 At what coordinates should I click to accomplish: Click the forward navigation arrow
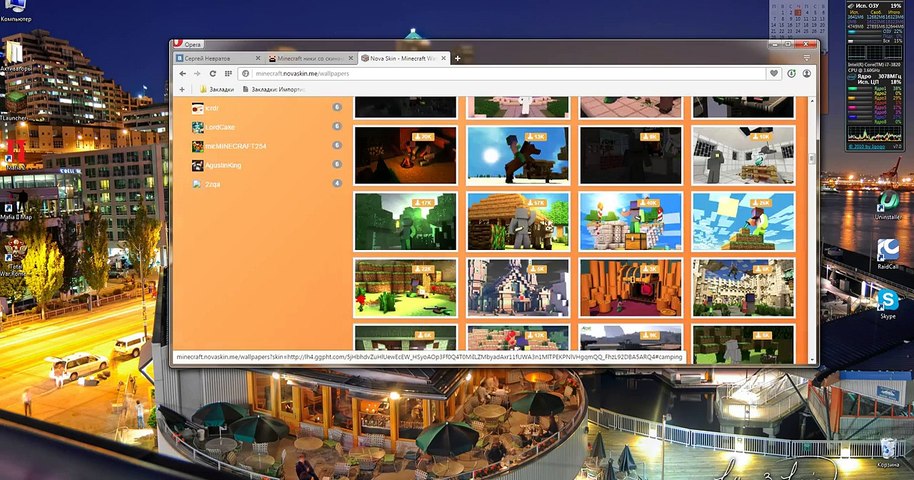197,74
